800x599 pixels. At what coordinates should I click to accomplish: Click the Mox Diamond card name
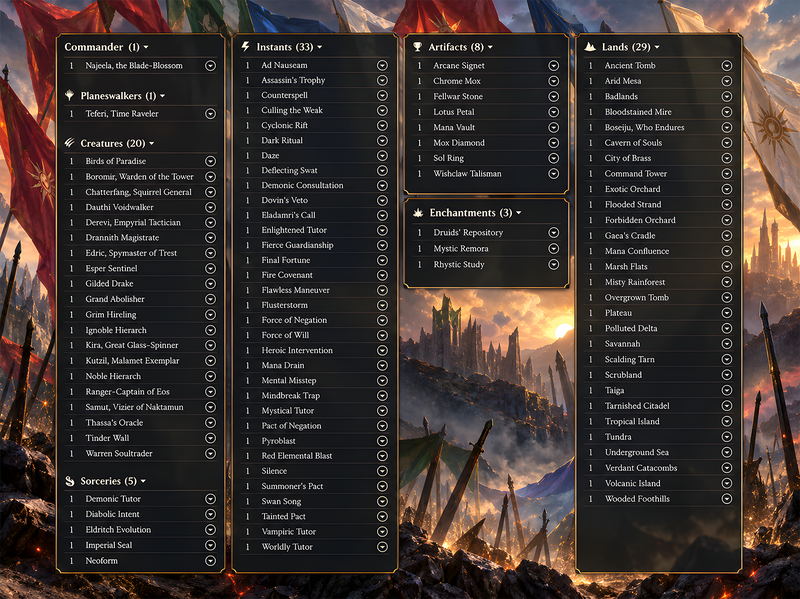tap(459, 143)
